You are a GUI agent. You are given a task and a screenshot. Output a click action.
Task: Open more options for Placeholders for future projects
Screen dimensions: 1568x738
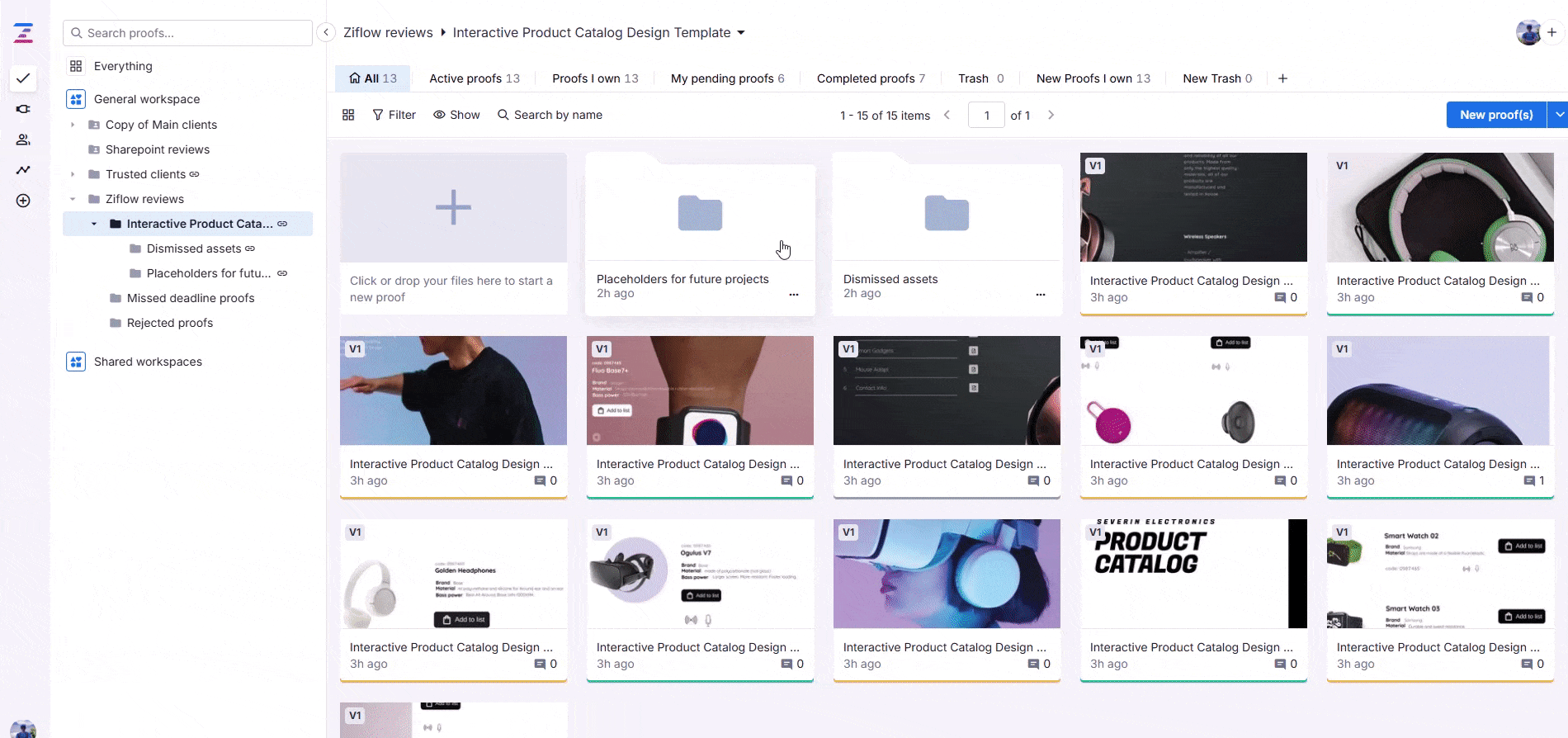[793, 295]
